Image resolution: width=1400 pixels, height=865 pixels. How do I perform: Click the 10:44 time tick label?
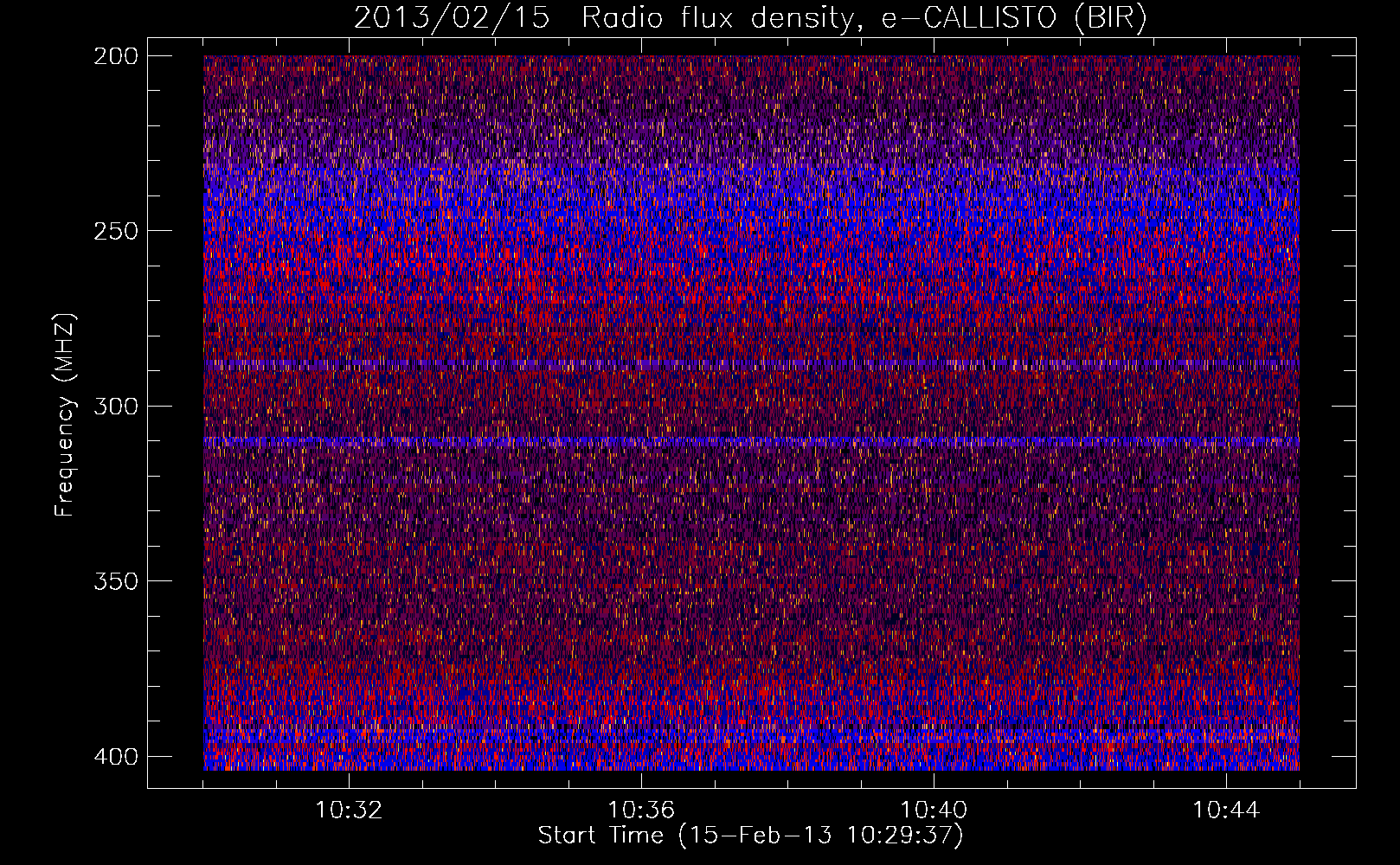point(1226,811)
